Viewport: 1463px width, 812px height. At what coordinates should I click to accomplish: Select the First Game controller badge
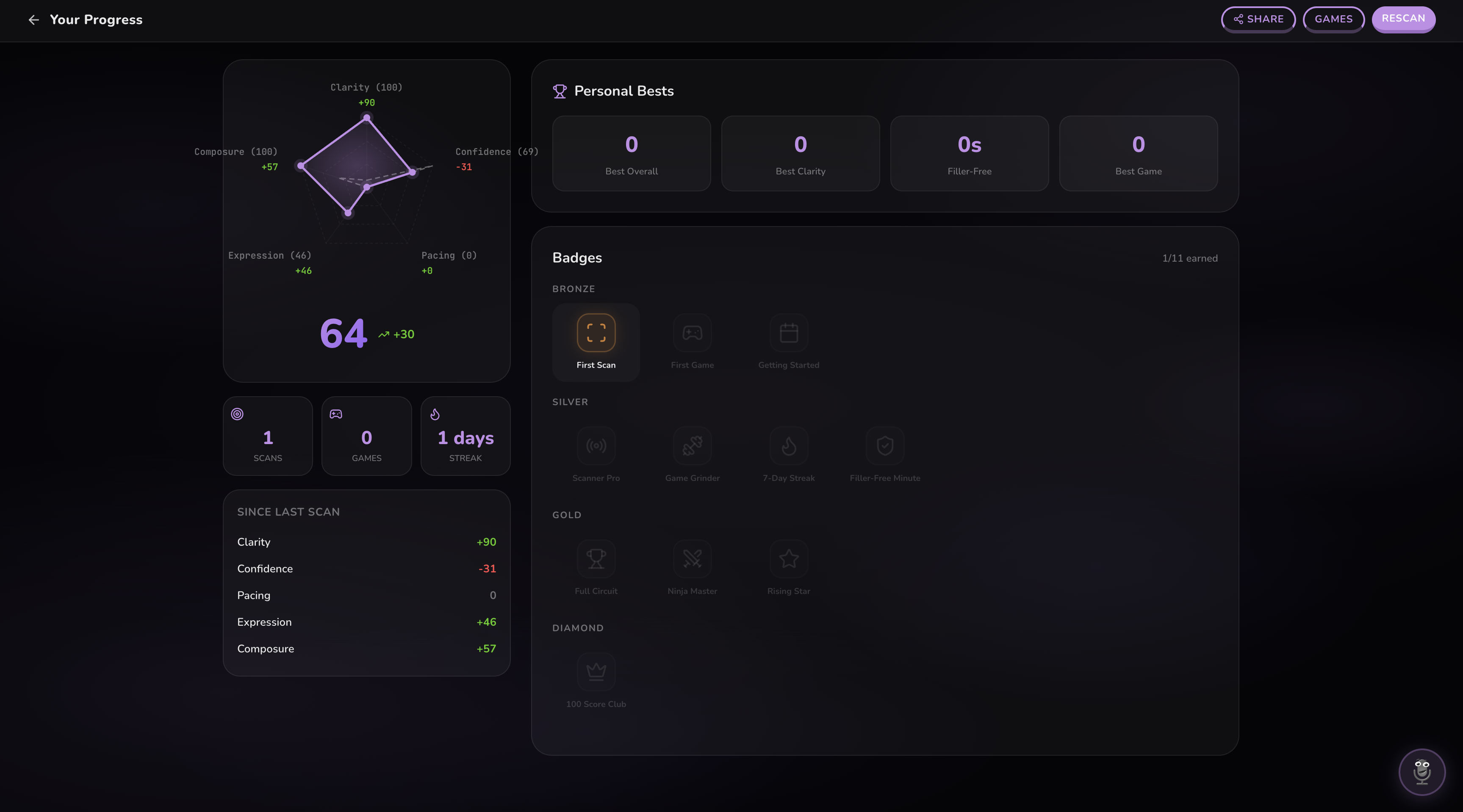click(x=692, y=333)
